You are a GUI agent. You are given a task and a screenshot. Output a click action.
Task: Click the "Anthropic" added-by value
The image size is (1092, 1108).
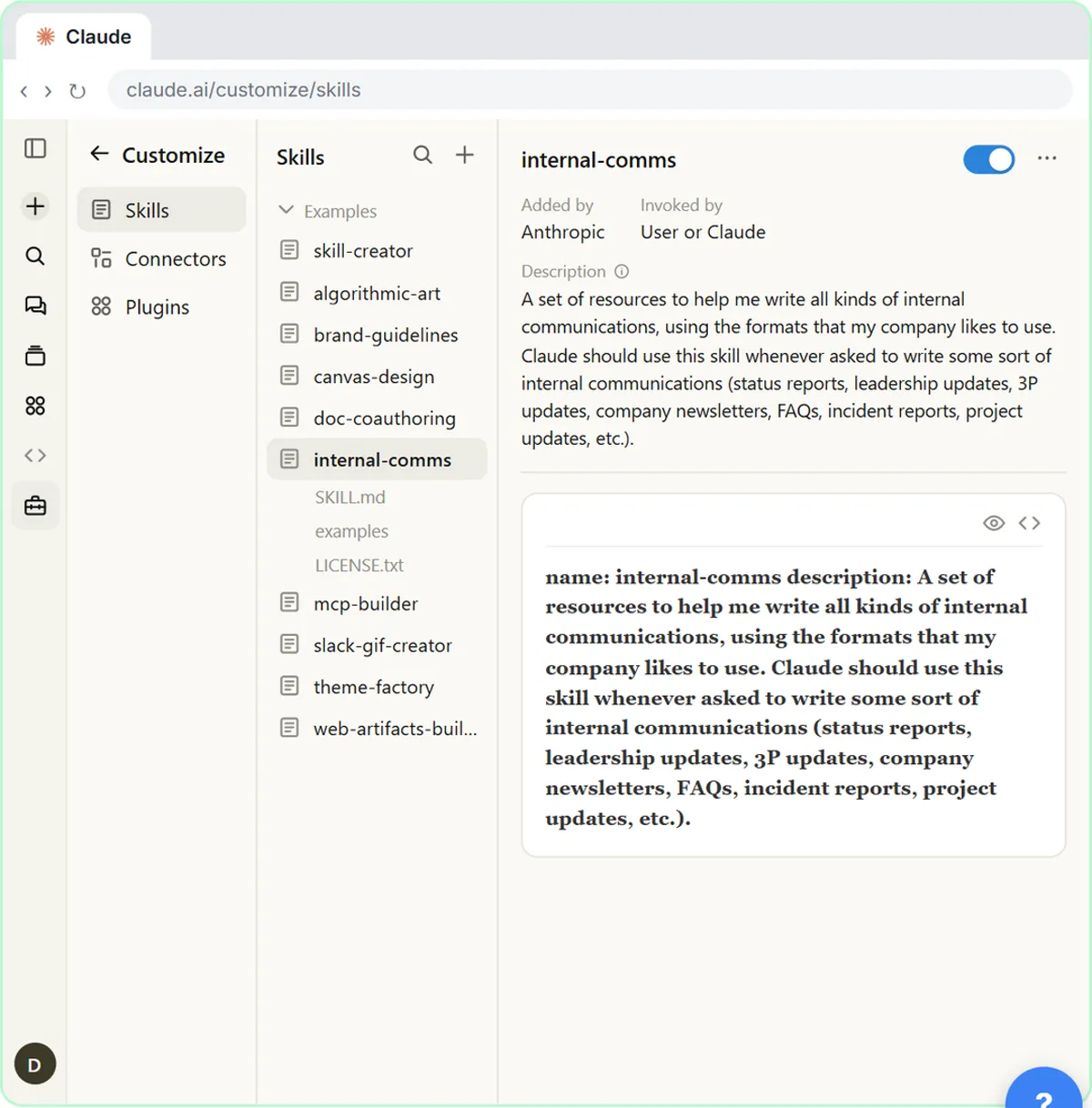point(563,232)
